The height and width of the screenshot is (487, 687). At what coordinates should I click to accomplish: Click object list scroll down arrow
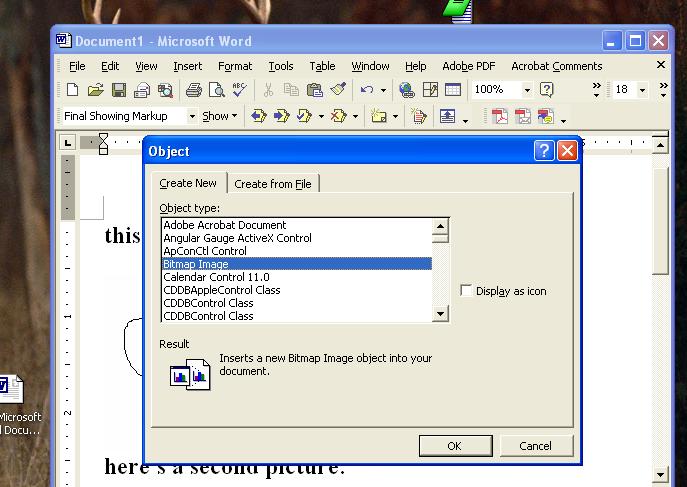[x=440, y=314]
